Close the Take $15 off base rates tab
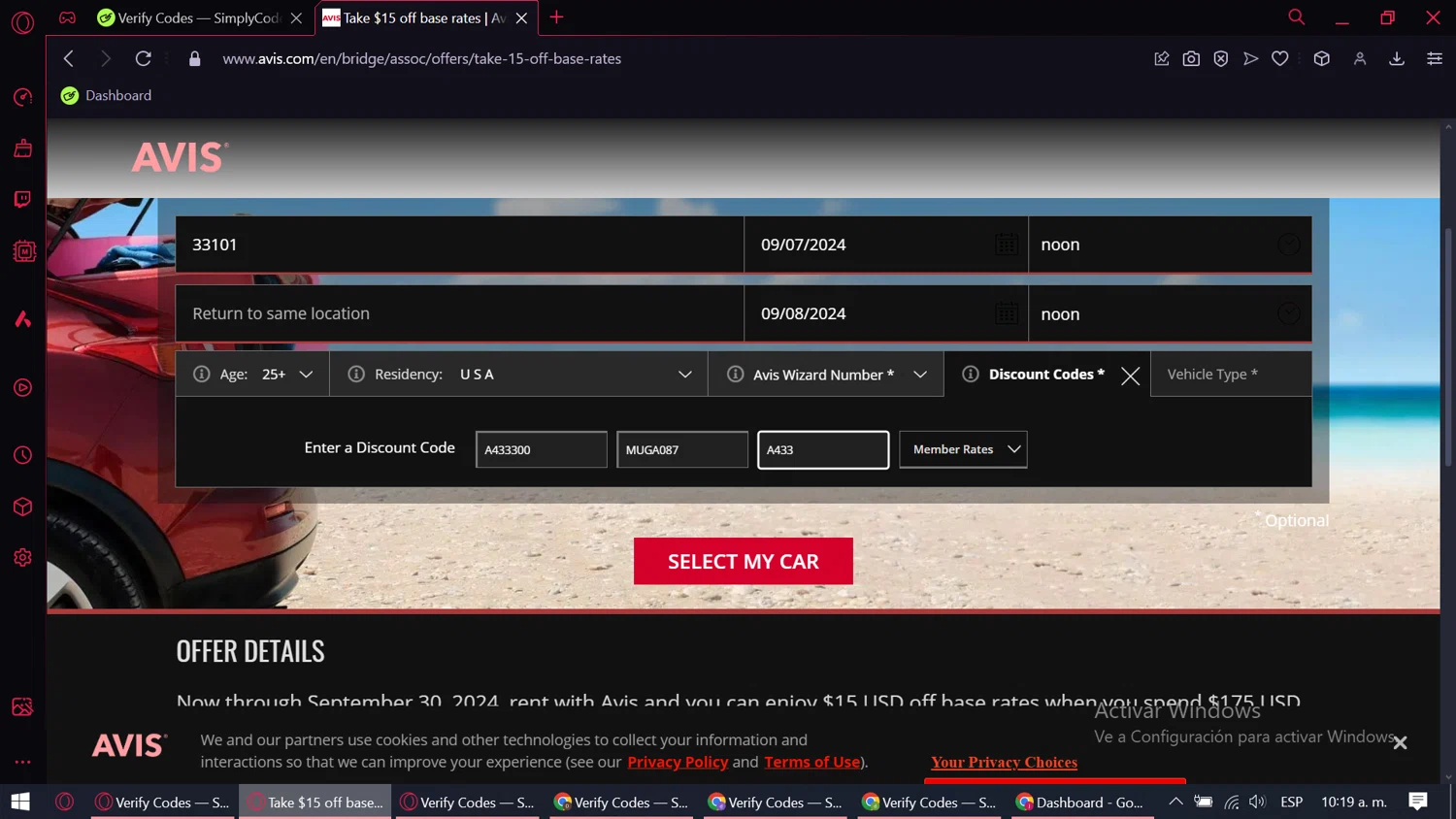The height and width of the screenshot is (819, 1456). pos(521,17)
